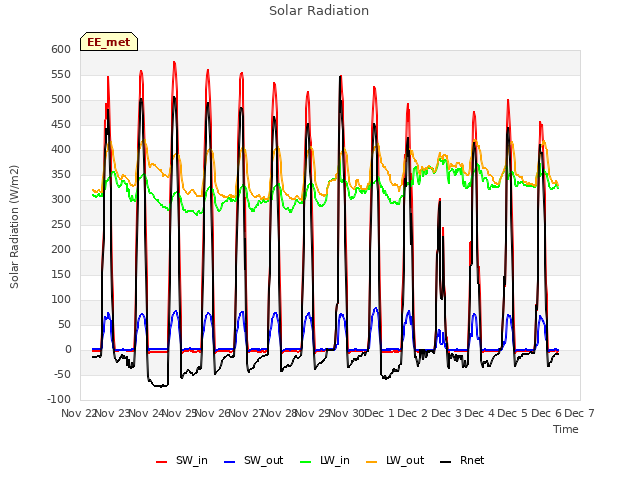Click the 0 y-axis tick label
This screenshot has width=640, height=480.
pyautogui.click(x=68, y=349)
